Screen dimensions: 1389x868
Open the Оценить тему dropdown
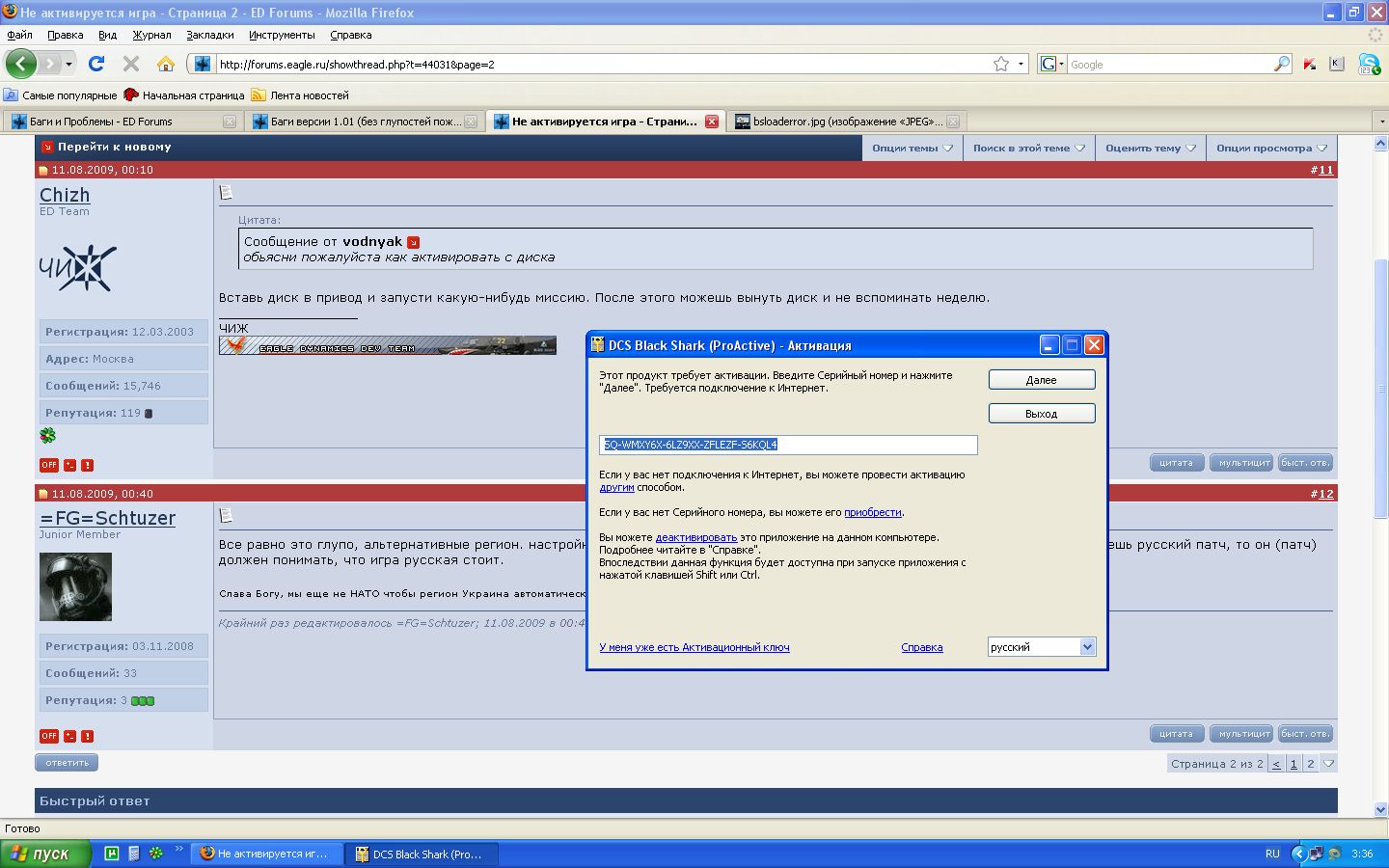point(1151,148)
